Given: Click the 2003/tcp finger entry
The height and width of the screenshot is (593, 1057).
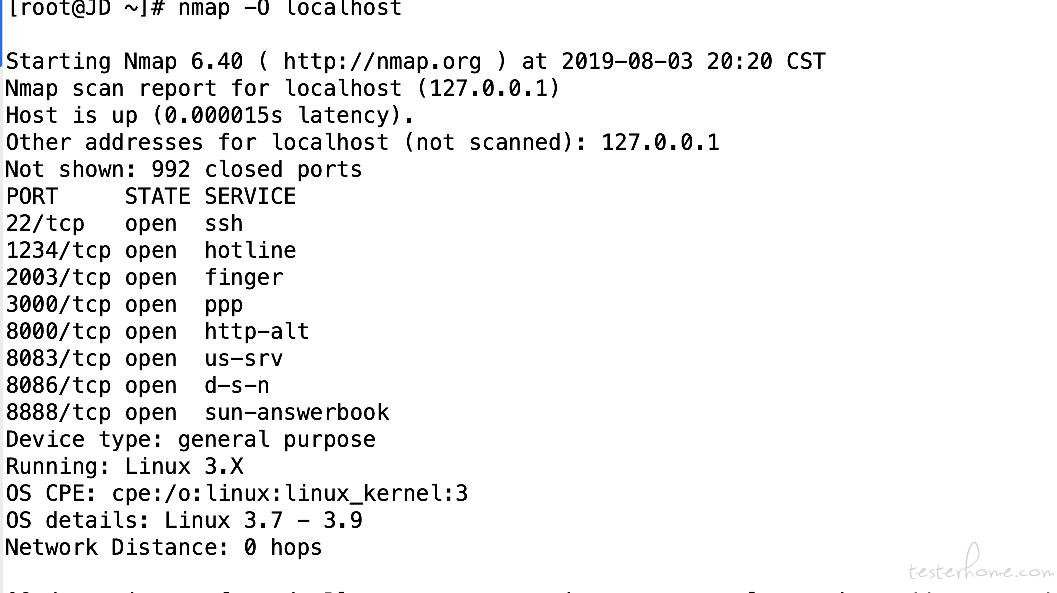Looking at the screenshot, I should (x=144, y=278).
